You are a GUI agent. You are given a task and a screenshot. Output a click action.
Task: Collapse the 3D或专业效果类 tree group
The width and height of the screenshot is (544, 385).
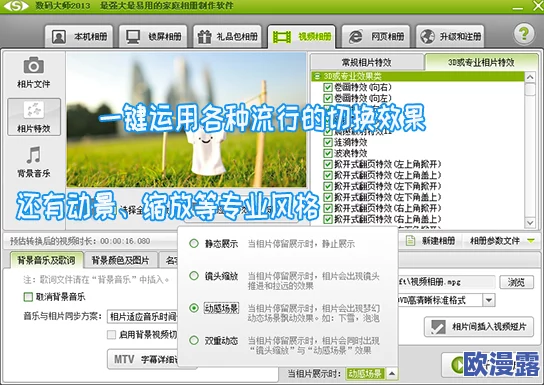pyautogui.click(x=317, y=76)
